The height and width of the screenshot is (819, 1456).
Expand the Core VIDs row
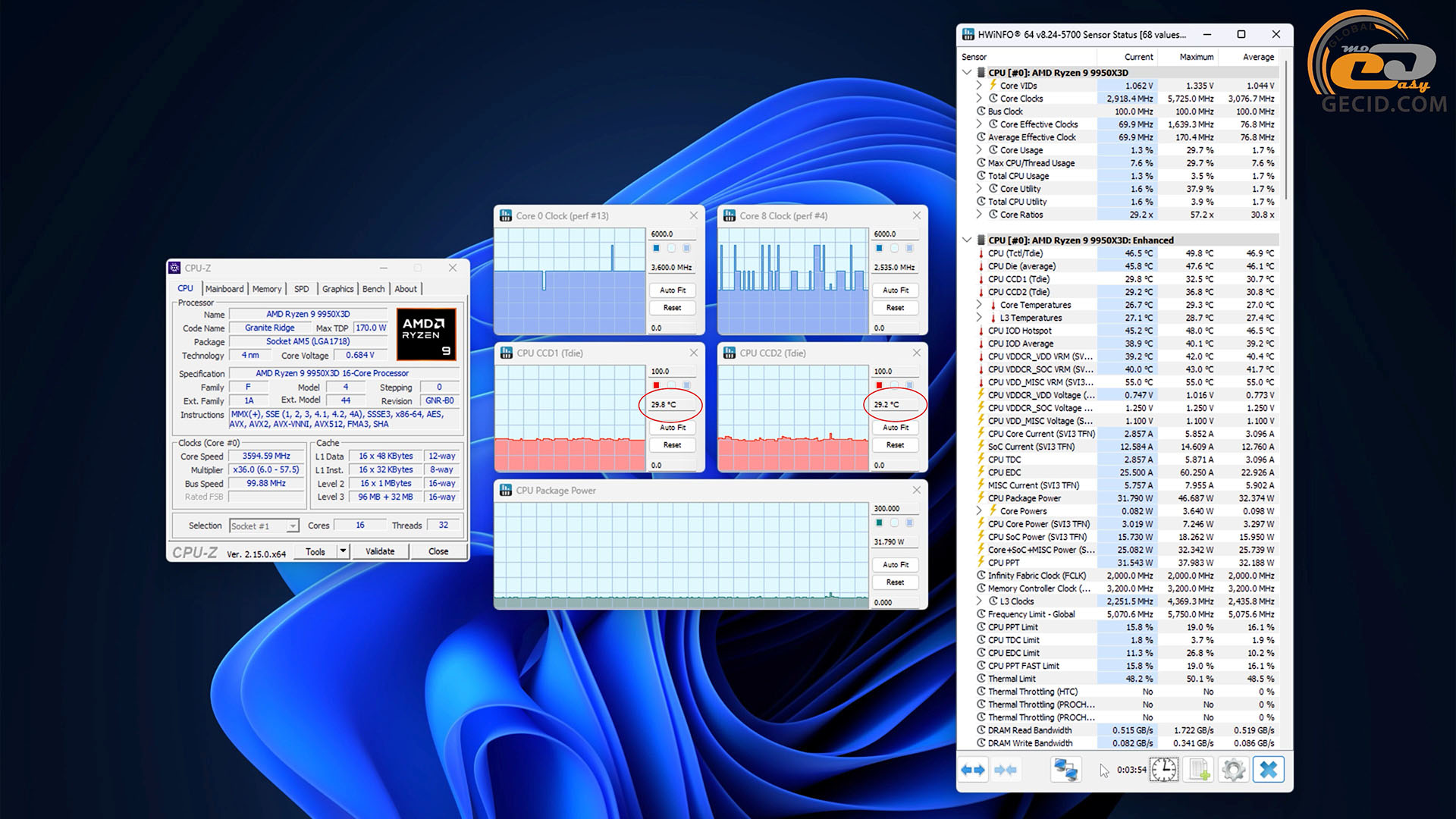[979, 86]
